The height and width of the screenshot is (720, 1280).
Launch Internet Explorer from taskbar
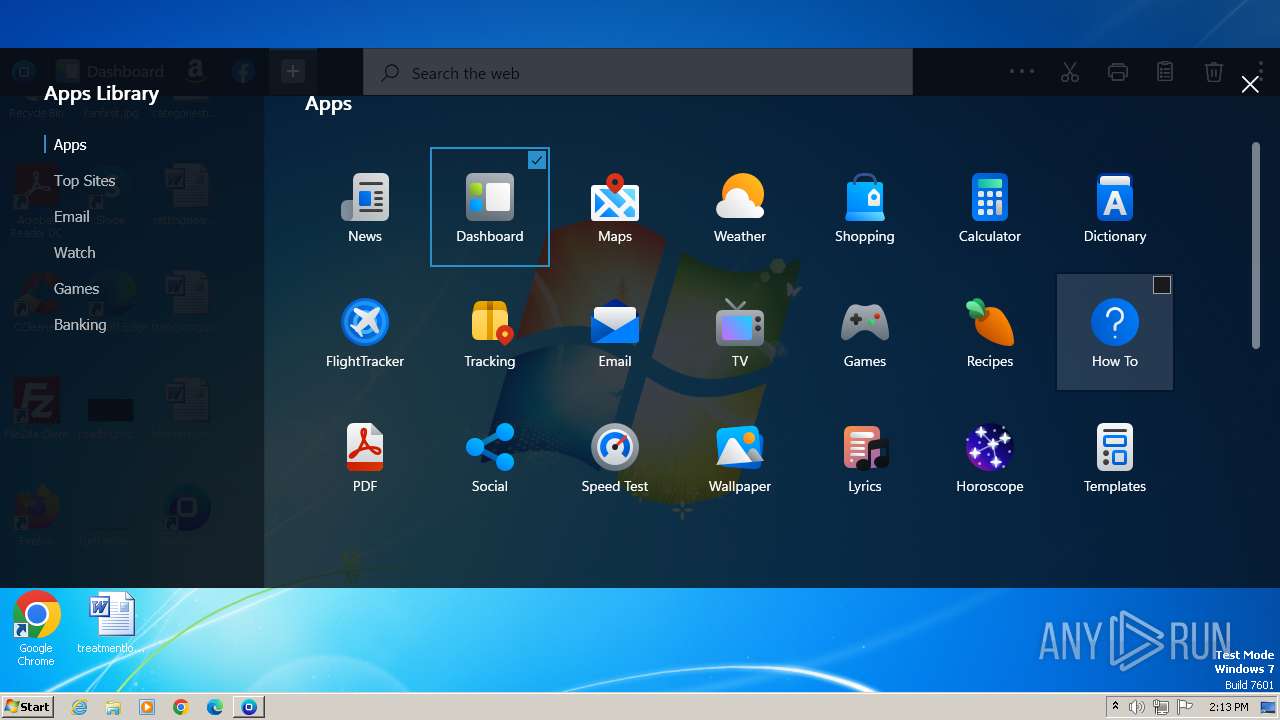coord(79,707)
